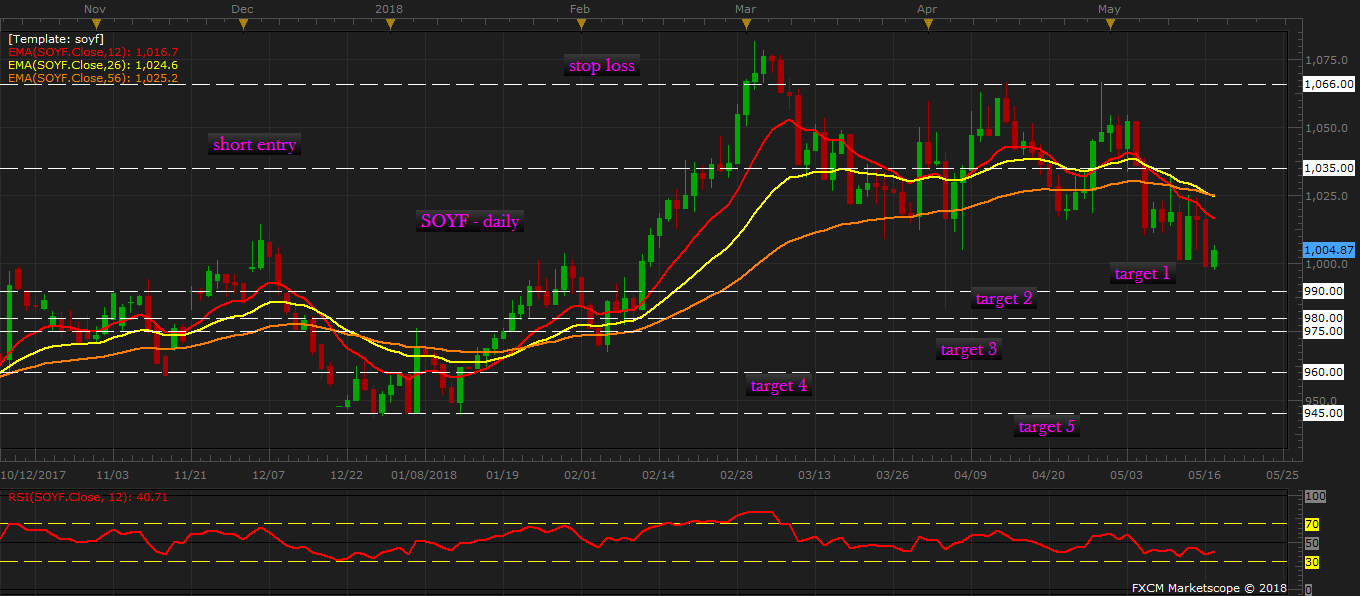Click the 945.00 price line label
This screenshot has height=596, width=1360.
tap(1323, 412)
